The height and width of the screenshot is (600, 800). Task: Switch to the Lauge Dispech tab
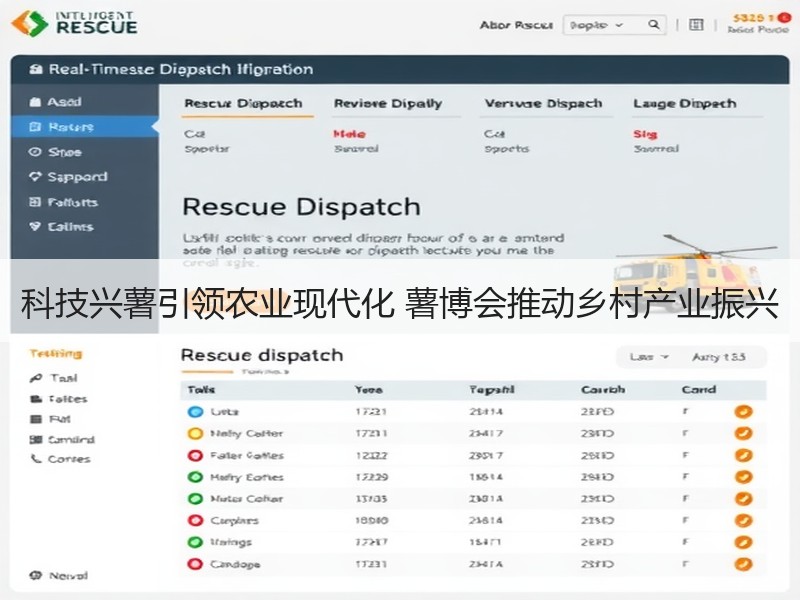point(685,104)
